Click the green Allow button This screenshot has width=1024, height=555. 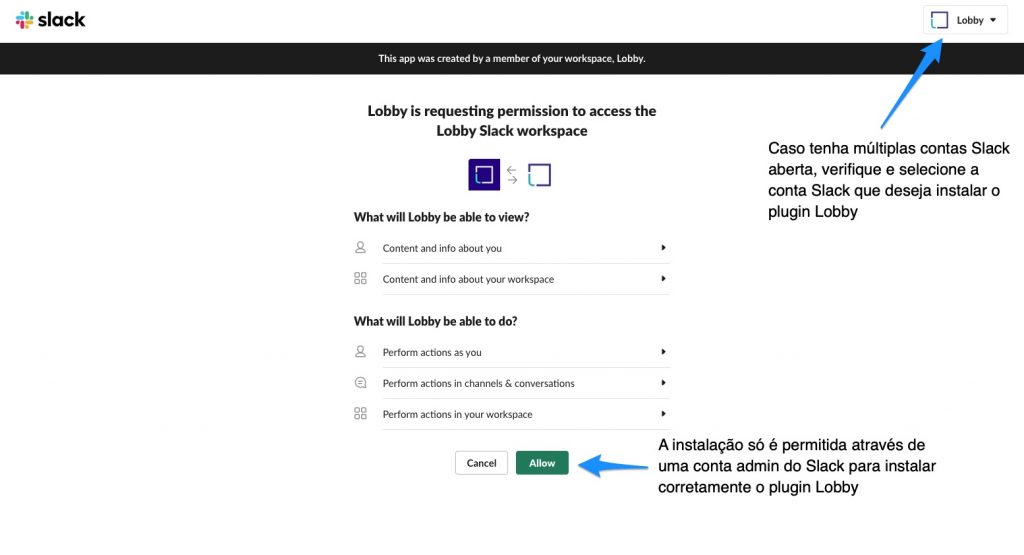[542, 463]
